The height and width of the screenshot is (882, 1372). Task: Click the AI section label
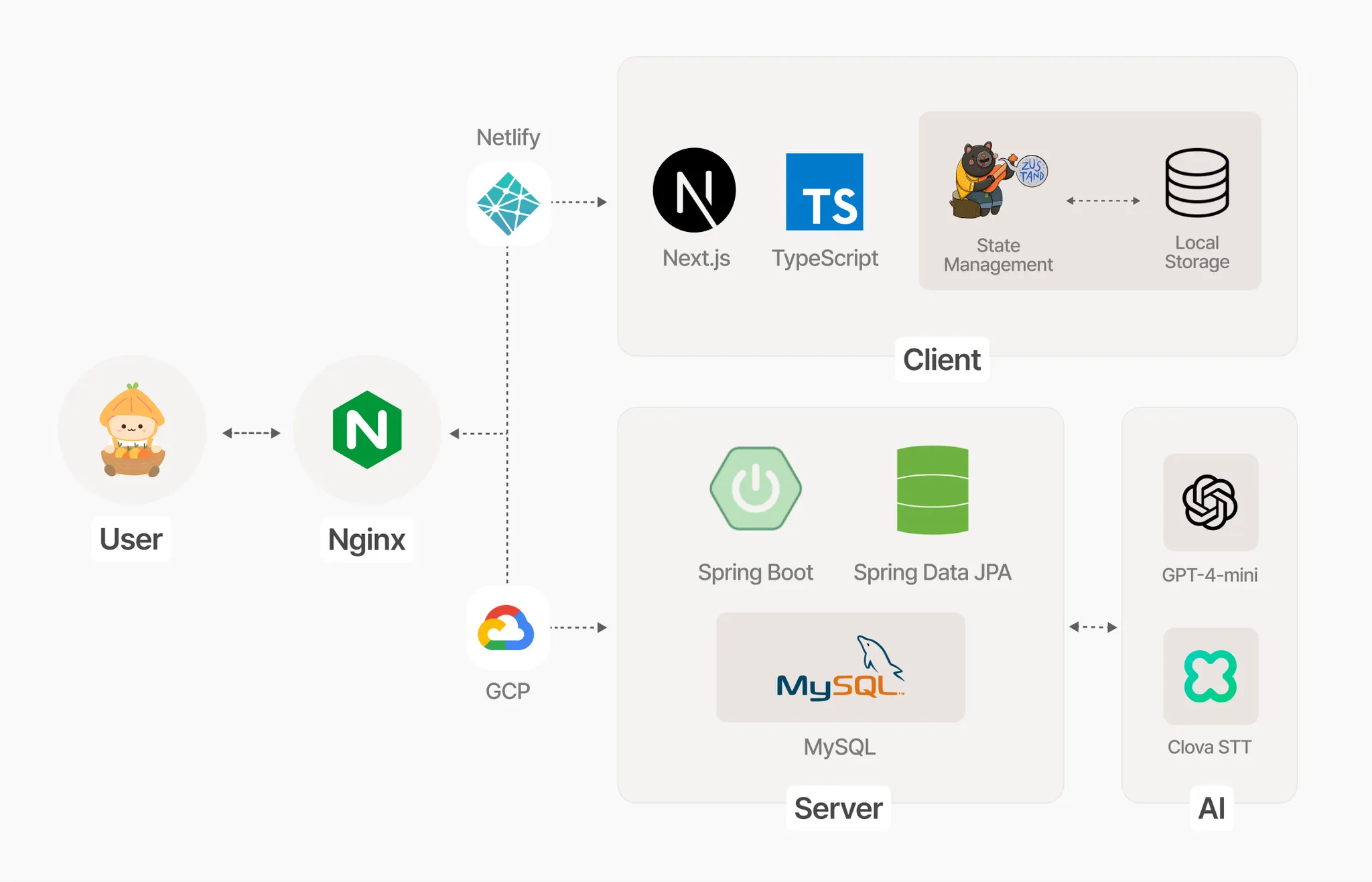pos(1211,808)
